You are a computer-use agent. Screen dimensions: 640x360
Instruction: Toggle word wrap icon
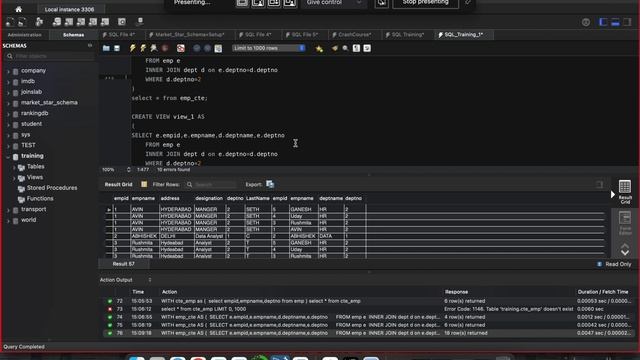coord(367,48)
